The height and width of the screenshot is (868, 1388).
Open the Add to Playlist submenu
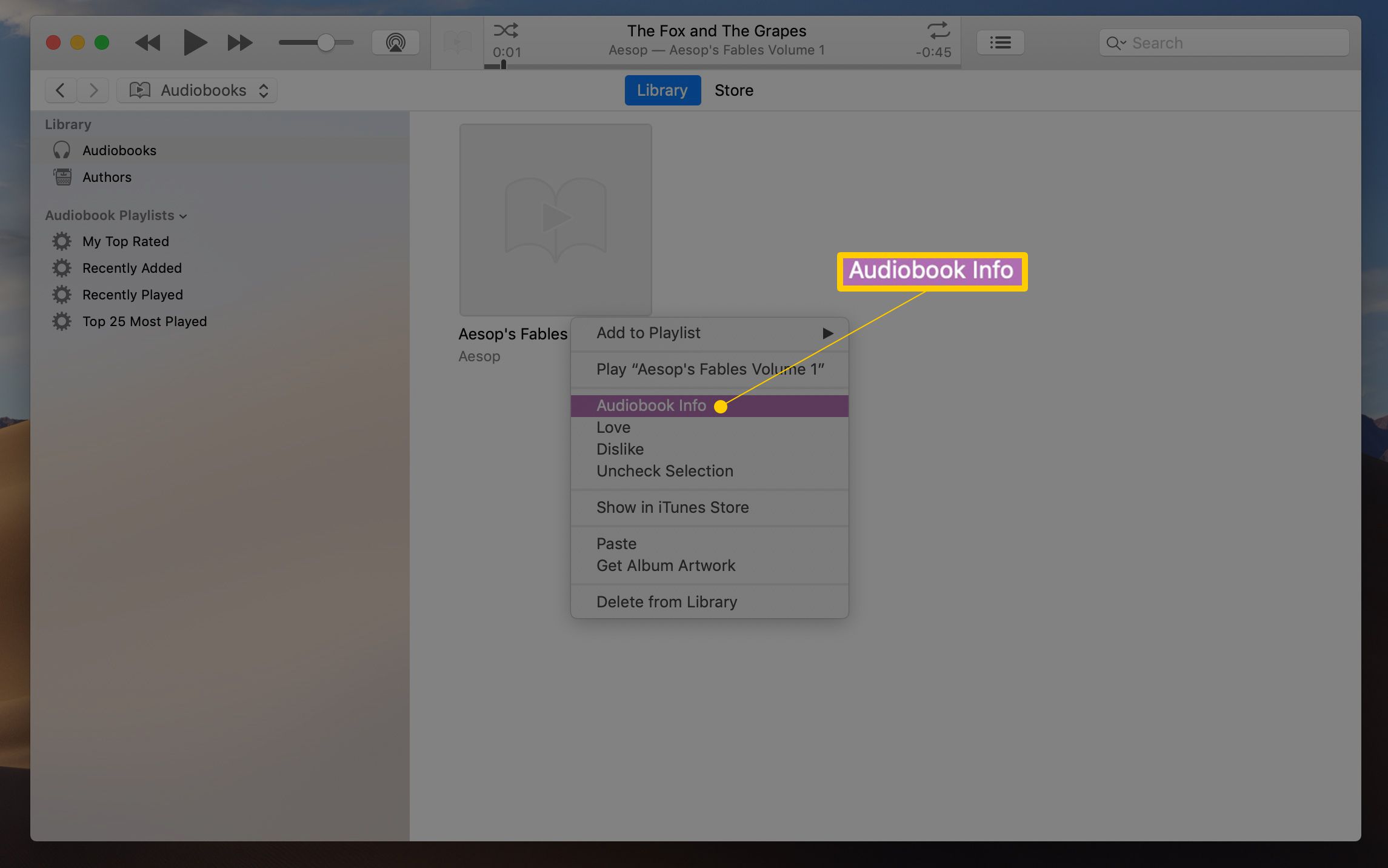[x=709, y=333]
